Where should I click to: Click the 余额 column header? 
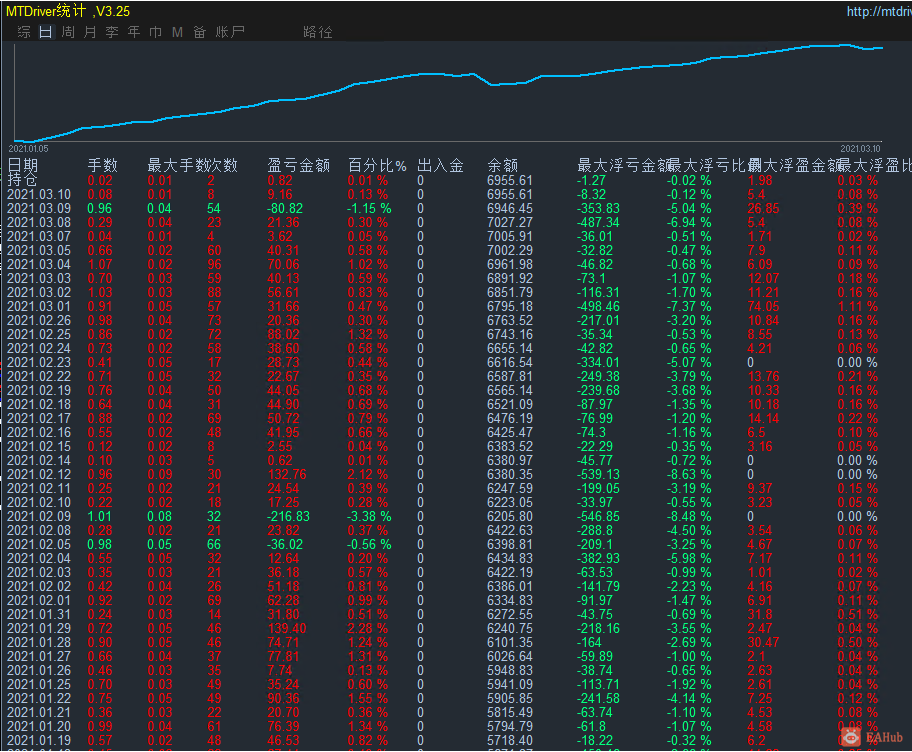(x=503, y=165)
